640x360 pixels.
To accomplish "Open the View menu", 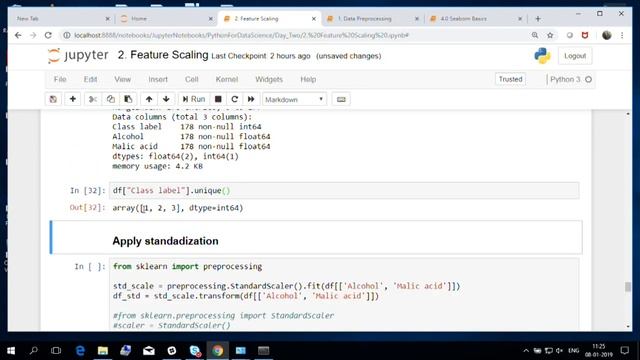I will click(122, 79).
